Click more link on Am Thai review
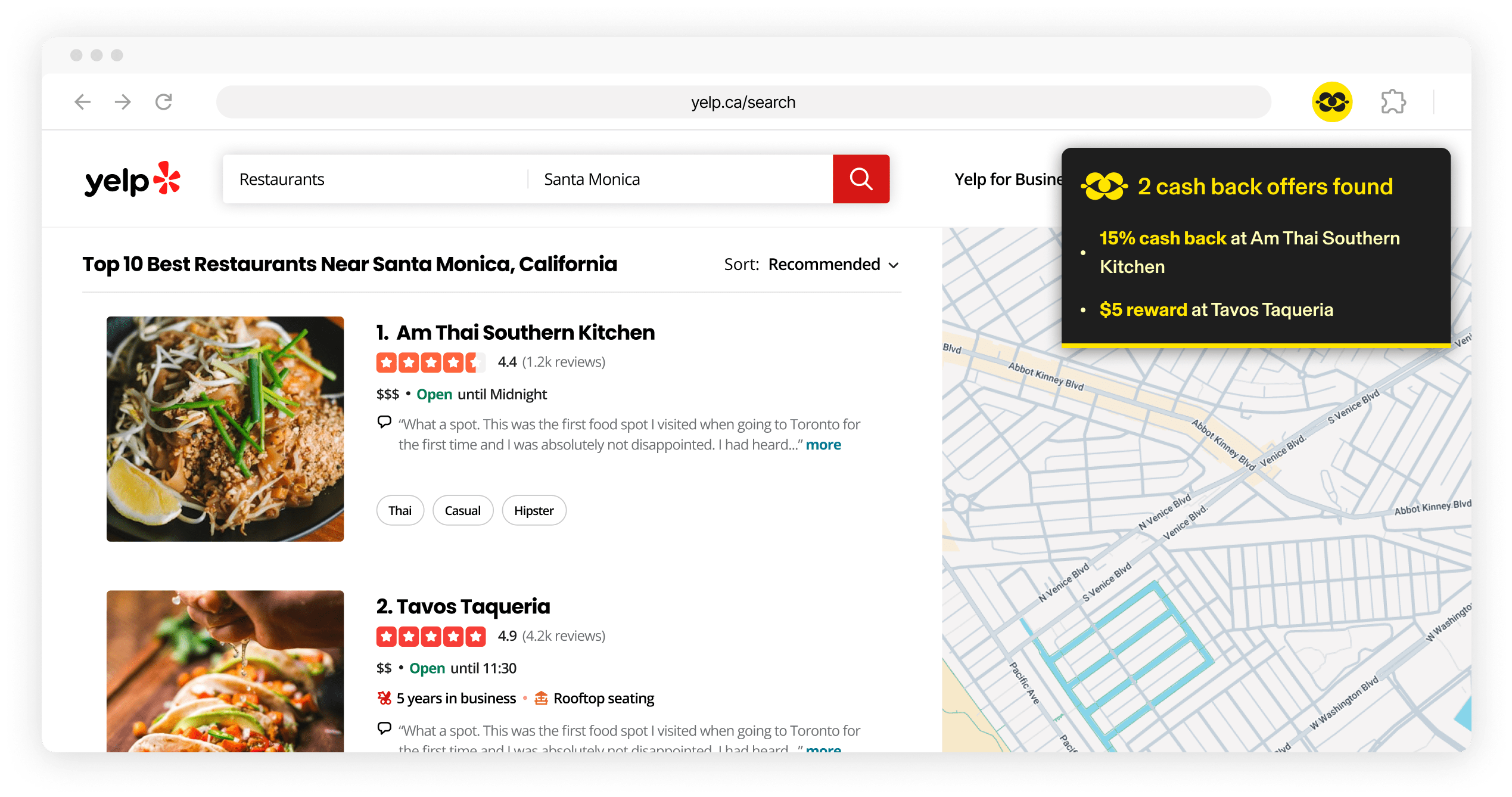The height and width of the screenshot is (797, 1512). click(x=823, y=445)
